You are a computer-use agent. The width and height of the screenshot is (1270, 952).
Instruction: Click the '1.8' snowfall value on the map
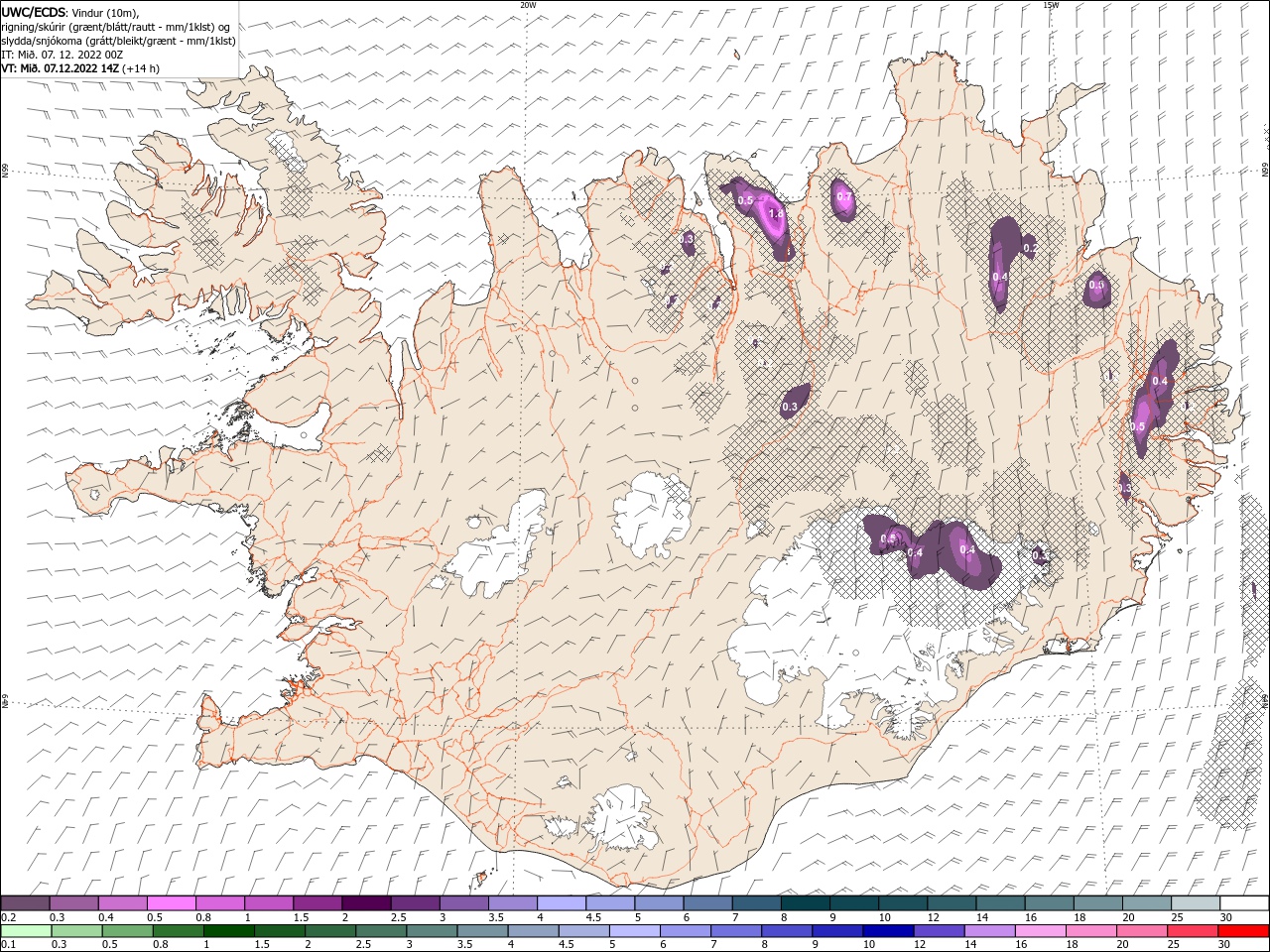pos(777,213)
